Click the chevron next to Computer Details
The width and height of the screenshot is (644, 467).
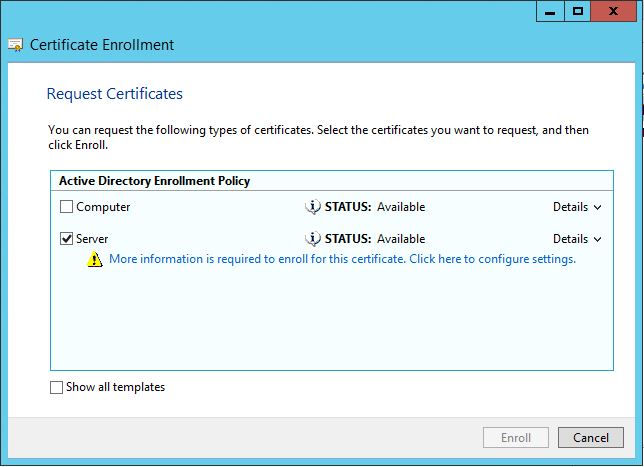pos(598,207)
